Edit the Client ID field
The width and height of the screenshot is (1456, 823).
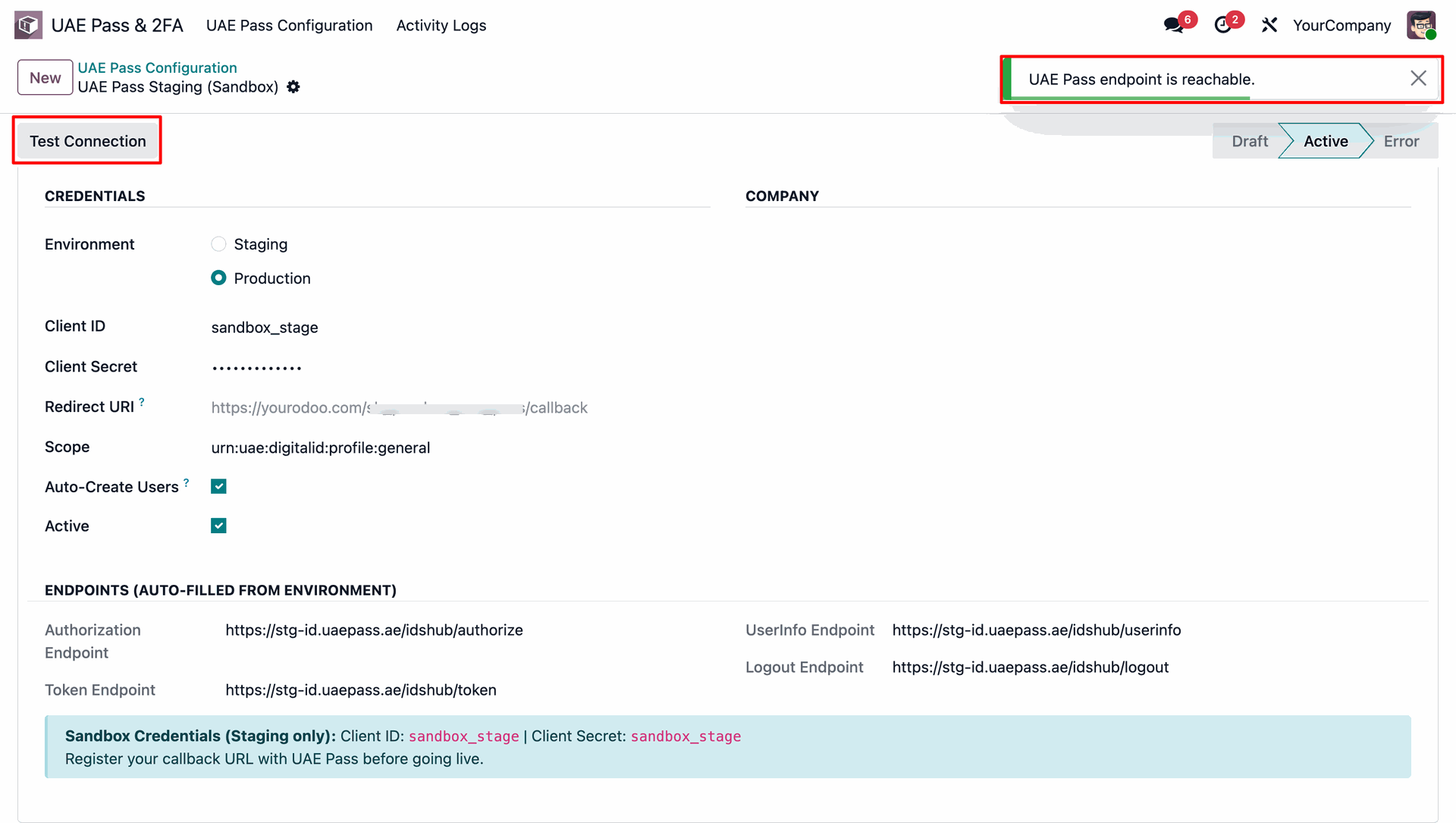pos(460,327)
